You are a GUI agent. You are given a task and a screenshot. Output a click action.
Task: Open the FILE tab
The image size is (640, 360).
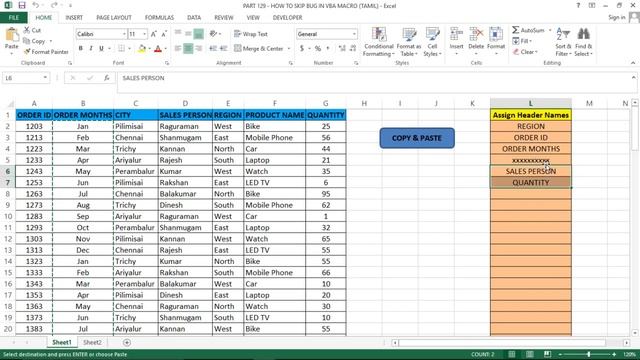[13, 18]
